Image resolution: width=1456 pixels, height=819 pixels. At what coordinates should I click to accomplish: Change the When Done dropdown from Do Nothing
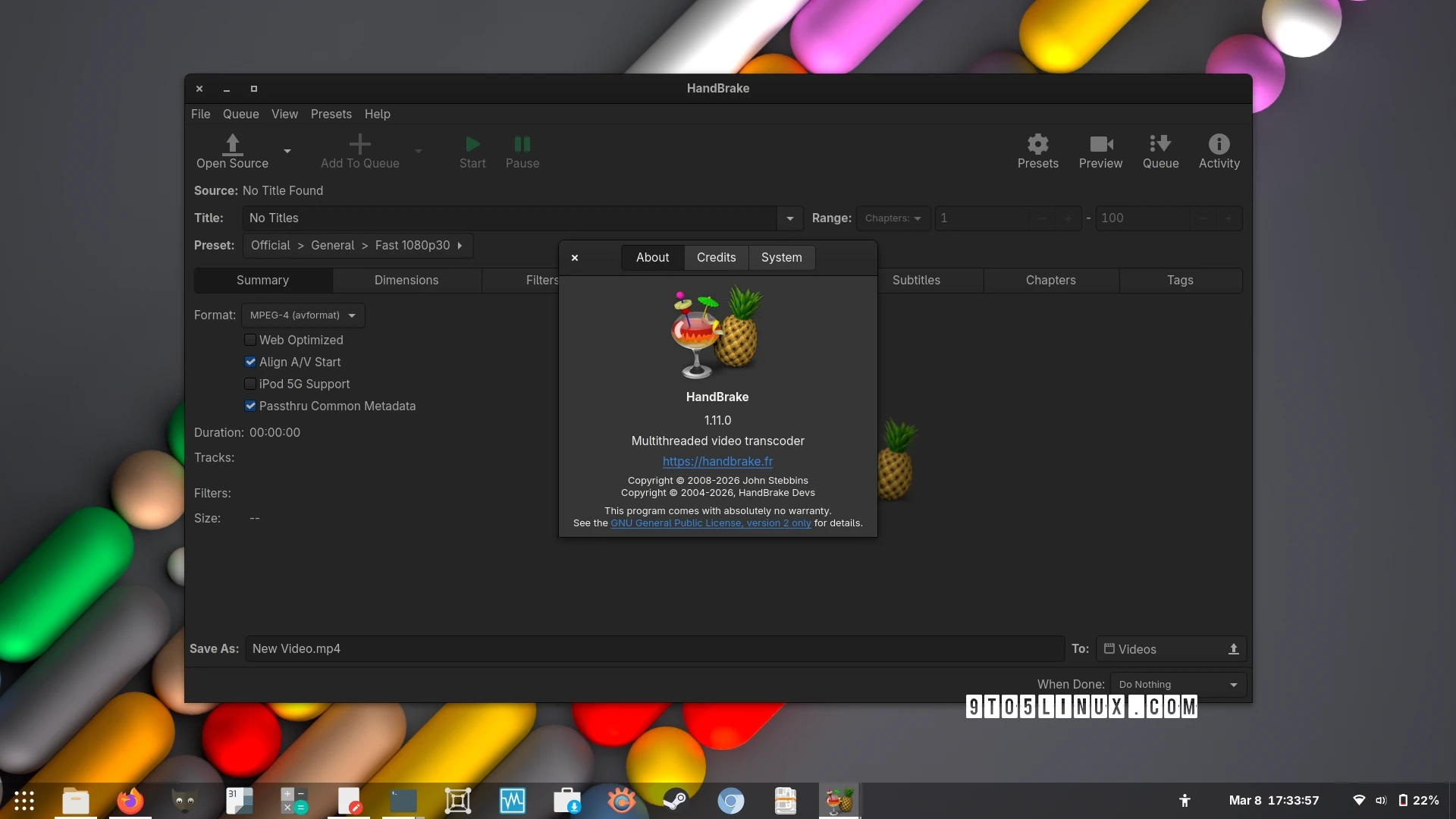point(1177,684)
